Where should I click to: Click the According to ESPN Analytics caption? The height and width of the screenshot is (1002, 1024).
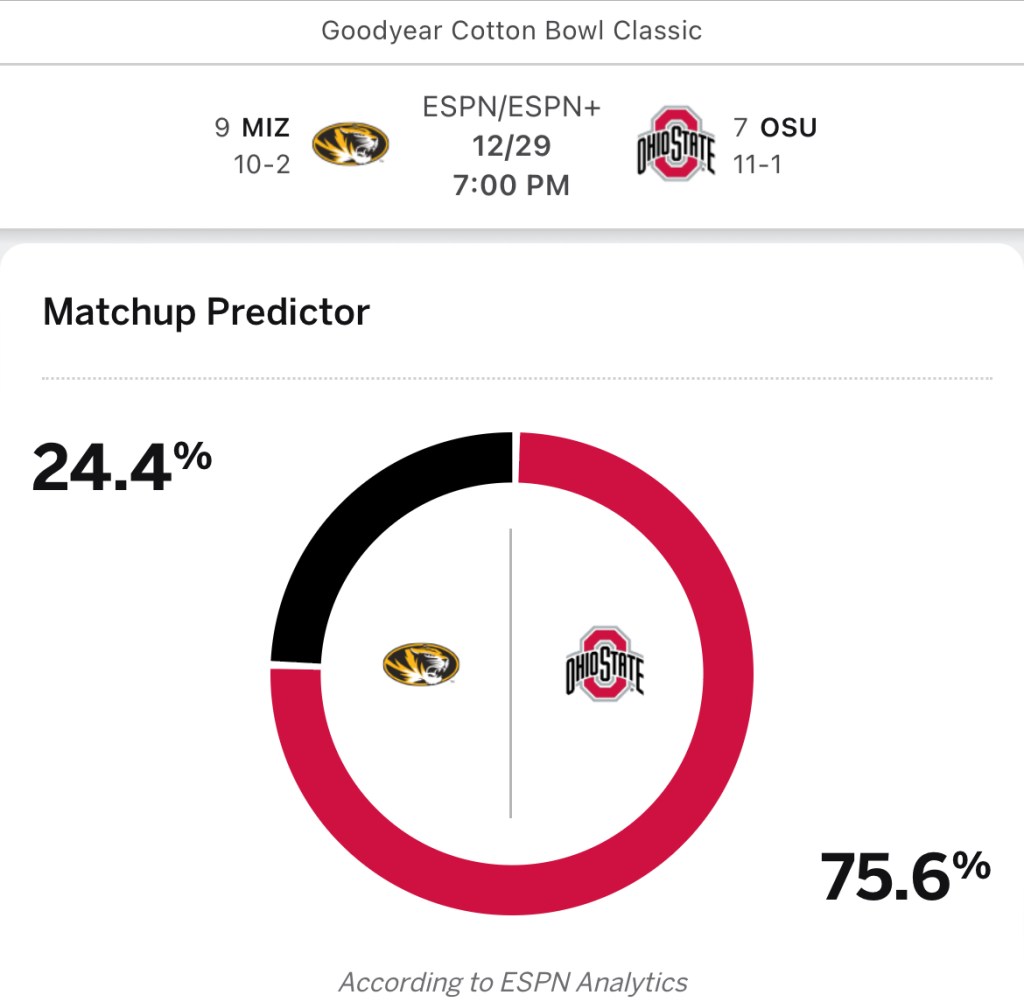pos(513,982)
